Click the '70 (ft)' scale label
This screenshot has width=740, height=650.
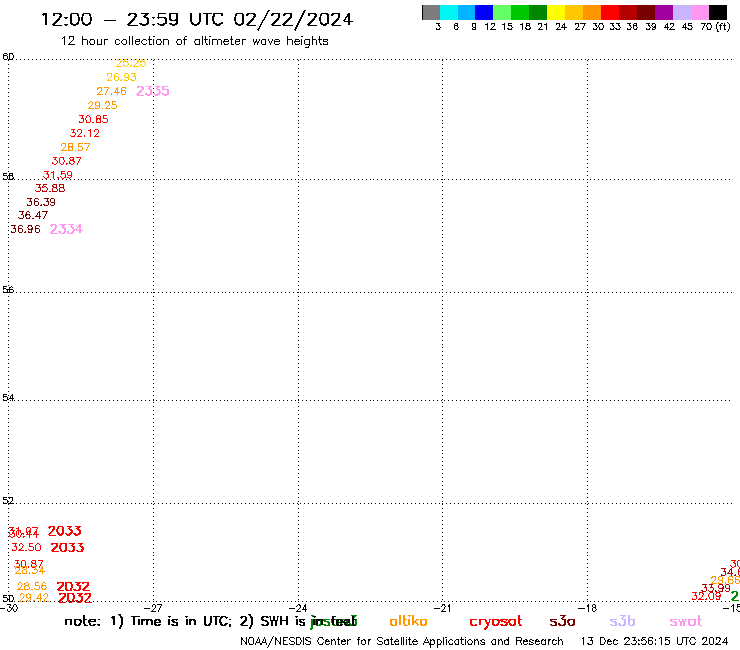[x=715, y=27]
